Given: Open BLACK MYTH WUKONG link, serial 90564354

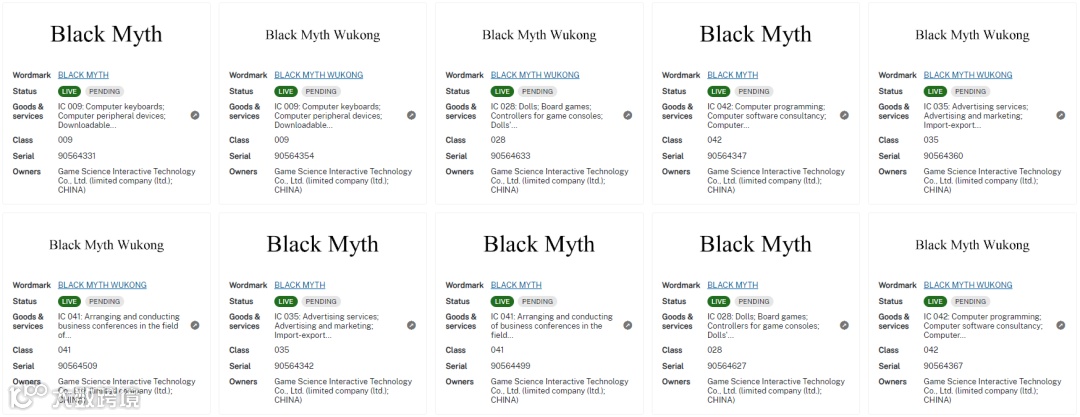Looking at the screenshot, I should coord(318,75).
